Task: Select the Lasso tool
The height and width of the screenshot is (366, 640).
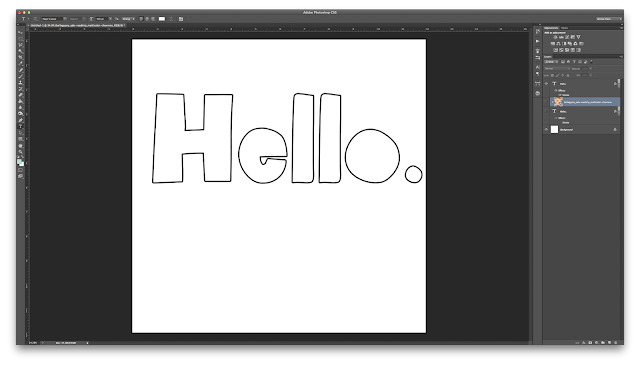Action: [21, 46]
